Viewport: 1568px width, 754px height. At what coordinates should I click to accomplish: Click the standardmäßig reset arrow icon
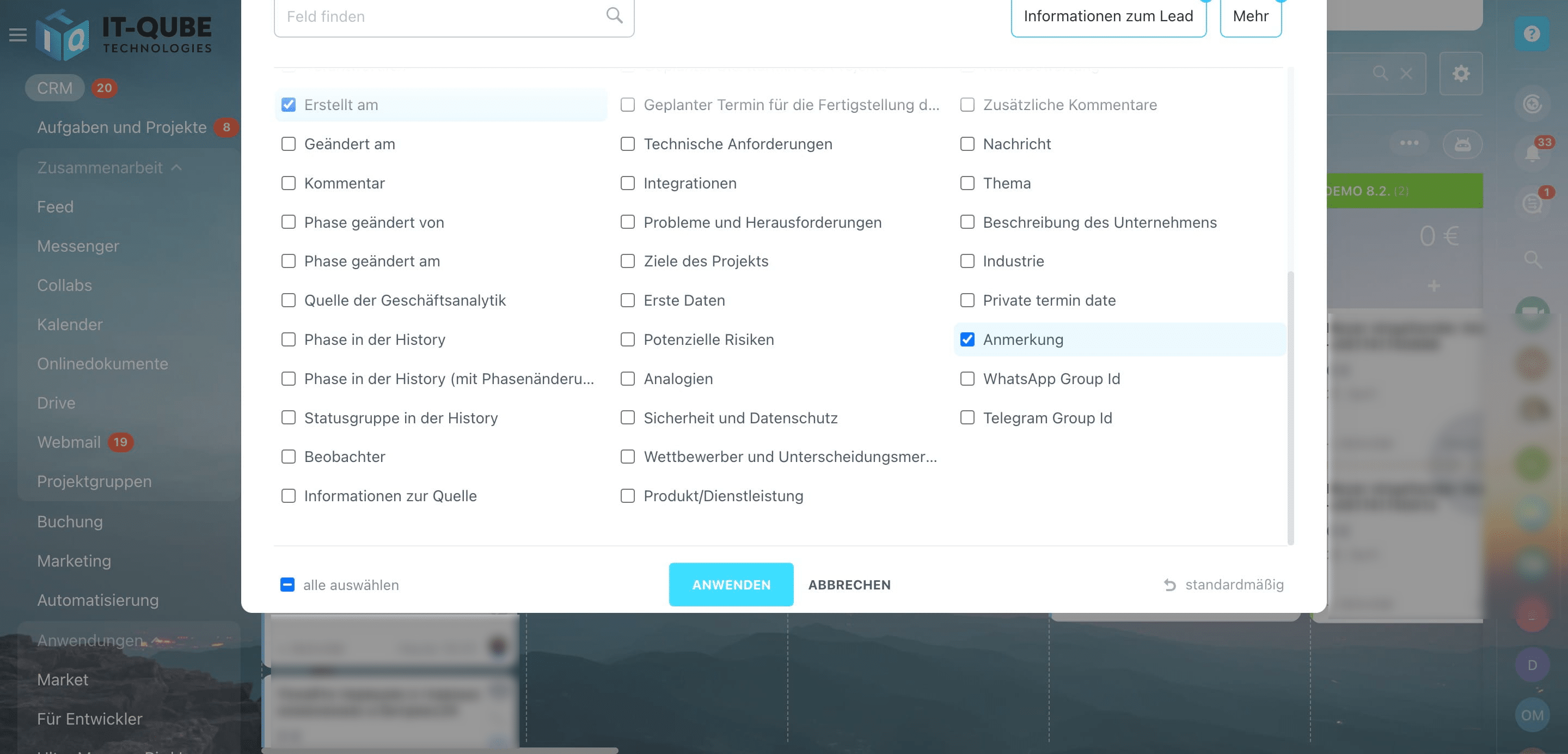(1169, 585)
